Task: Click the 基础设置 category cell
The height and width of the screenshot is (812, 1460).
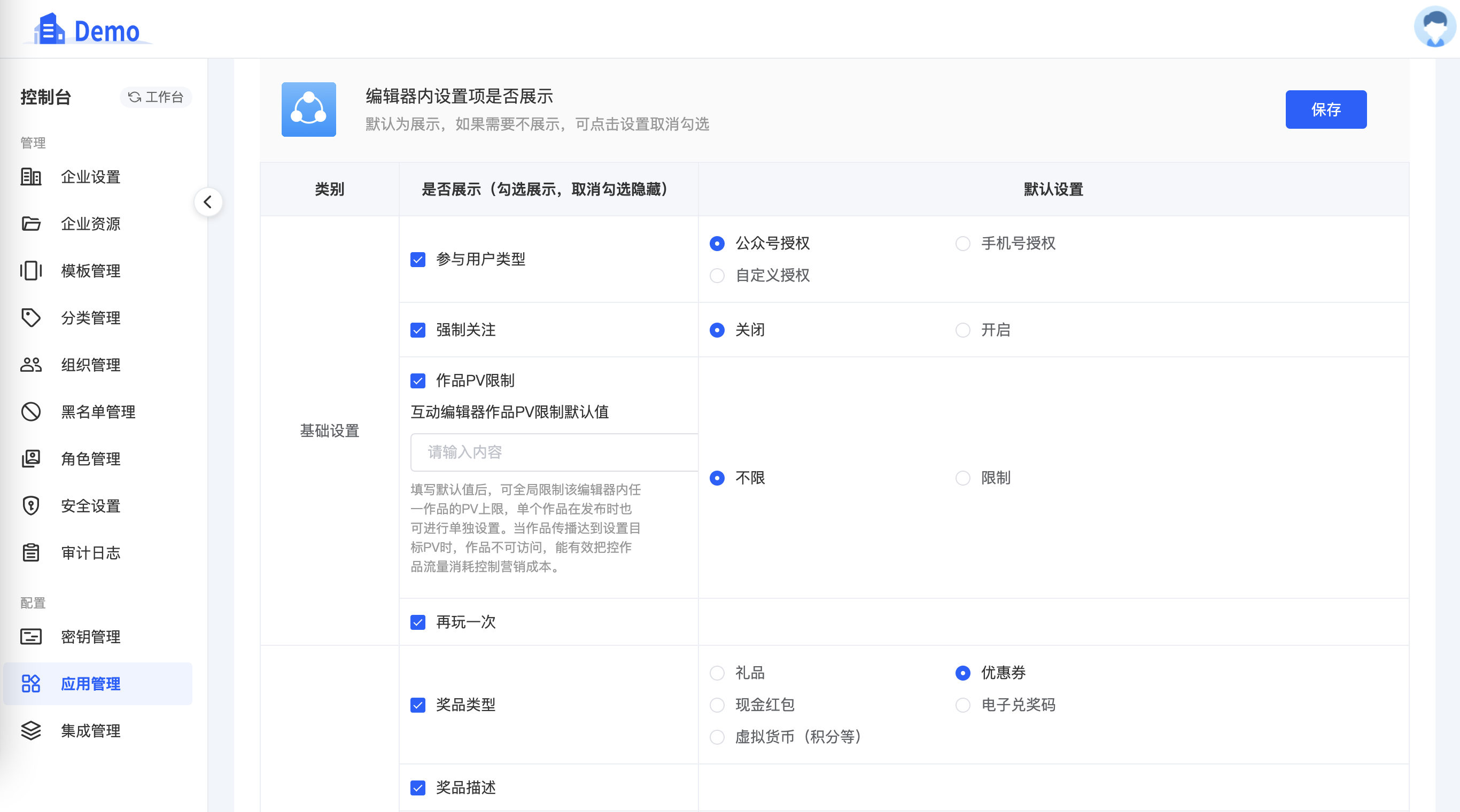Action: (x=330, y=431)
